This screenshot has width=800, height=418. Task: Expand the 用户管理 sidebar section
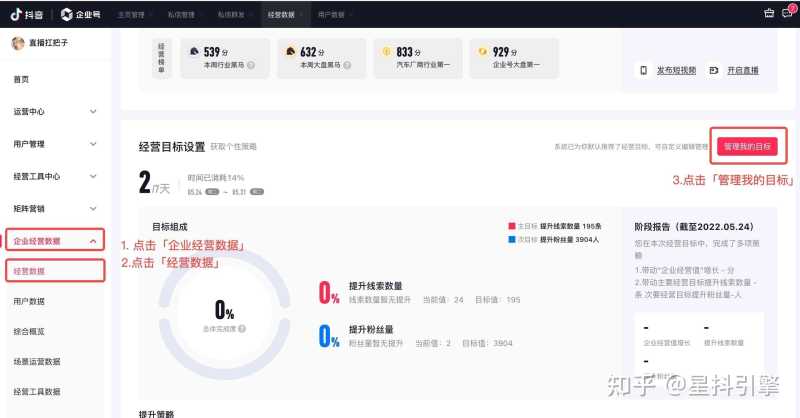(x=93, y=144)
